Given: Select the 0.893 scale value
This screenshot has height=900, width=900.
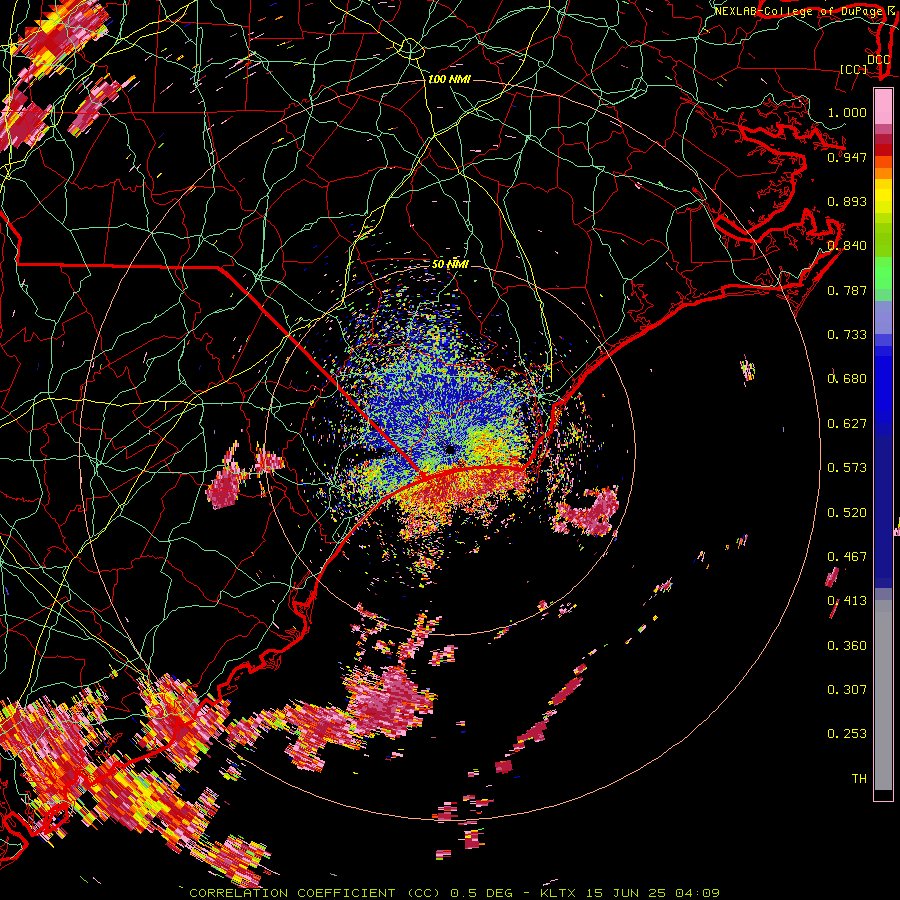Looking at the screenshot, I should 847,201.
